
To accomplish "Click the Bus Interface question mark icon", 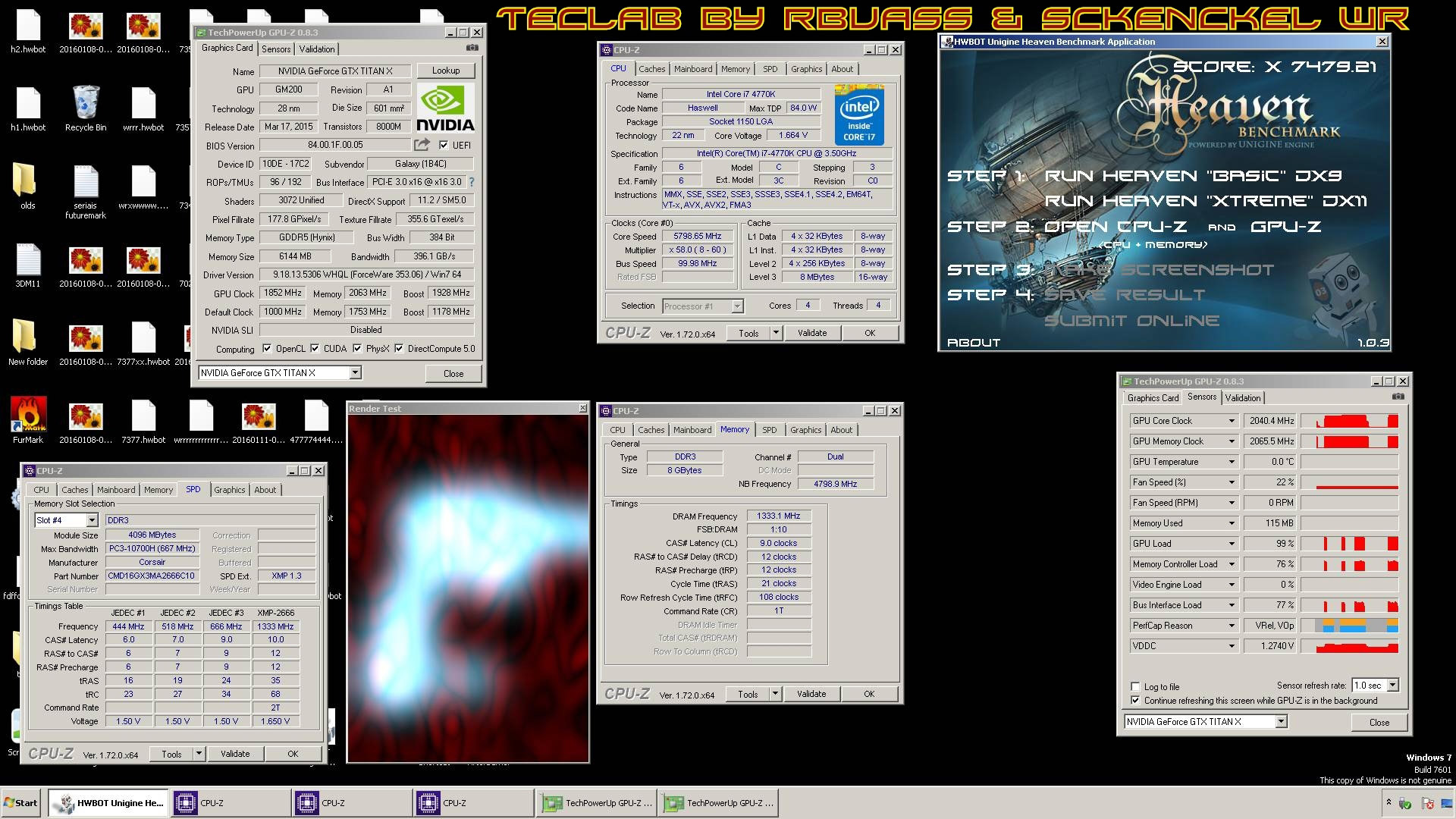I will pyautogui.click(x=472, y=182).
